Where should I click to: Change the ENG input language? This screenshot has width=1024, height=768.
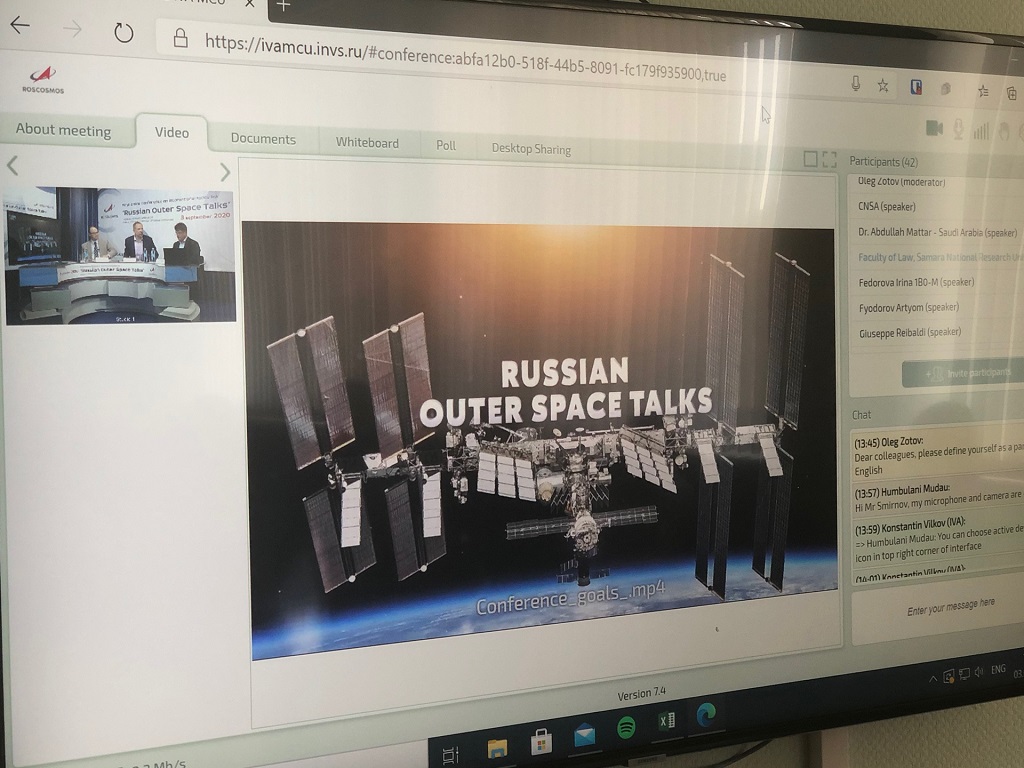coord(998,669)
